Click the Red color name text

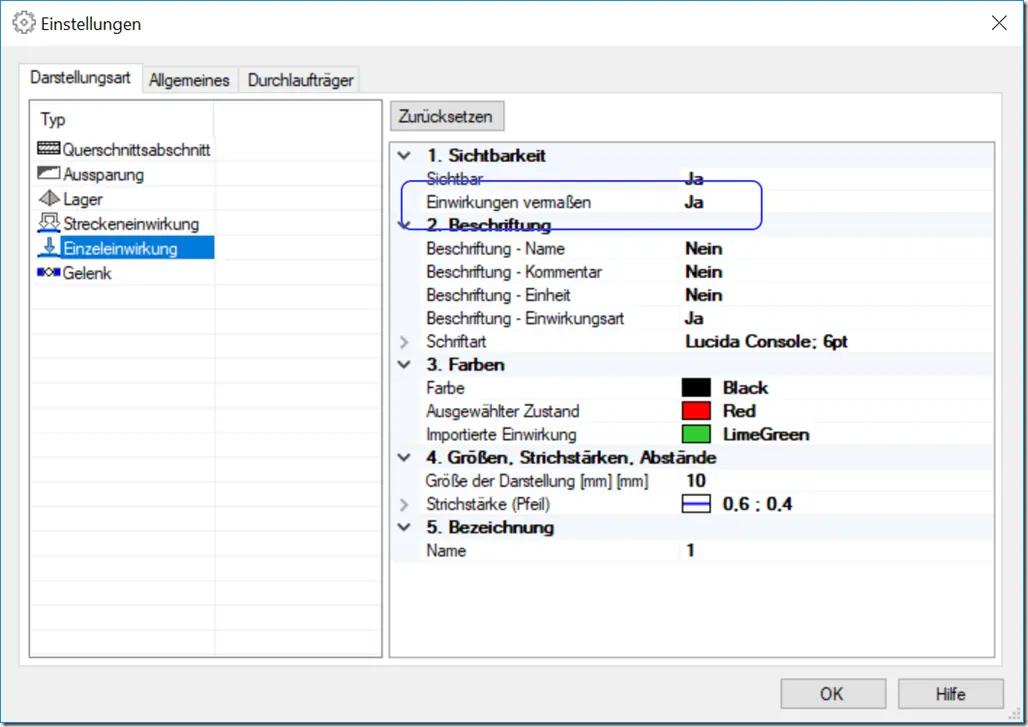[740, 411]
